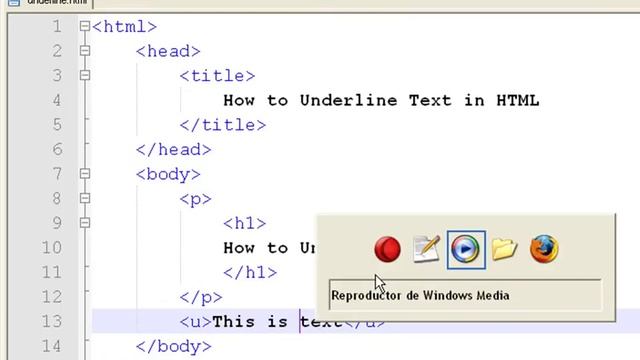The width and height of the screenshot is (640, 360).
Task: Click the closing </h1> tag
Action: click(250, 272)
